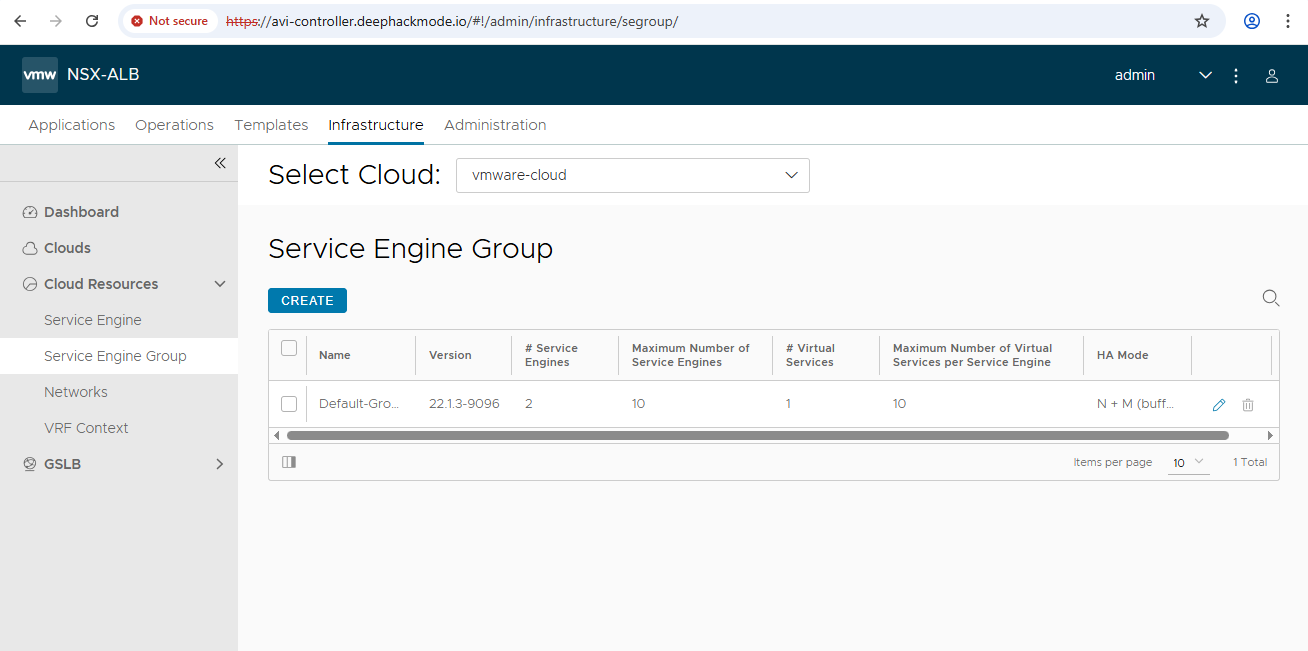
Task: Click the Version column header
Action: (x=450, y=355)
